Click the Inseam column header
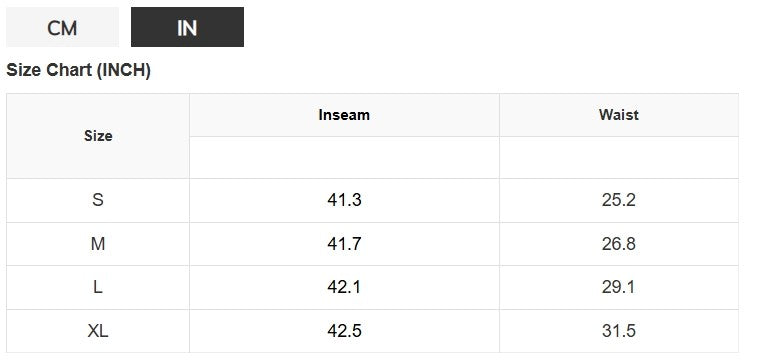 pyautogui.click(x=344, y=115)
